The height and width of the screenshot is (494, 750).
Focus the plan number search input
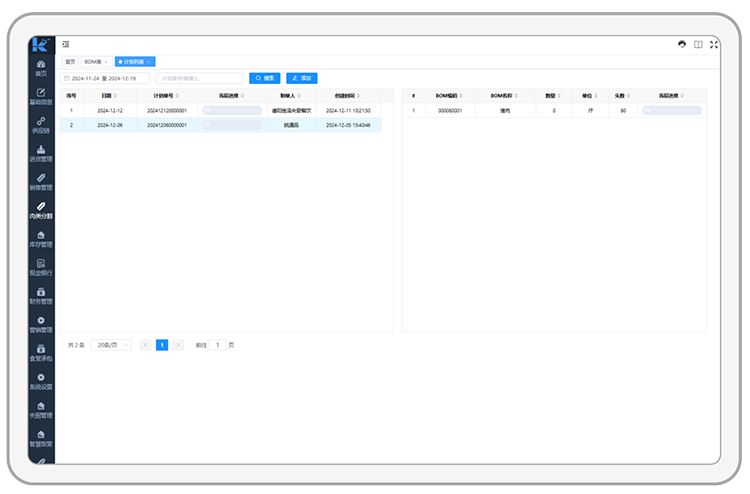(x=199, y=78)
